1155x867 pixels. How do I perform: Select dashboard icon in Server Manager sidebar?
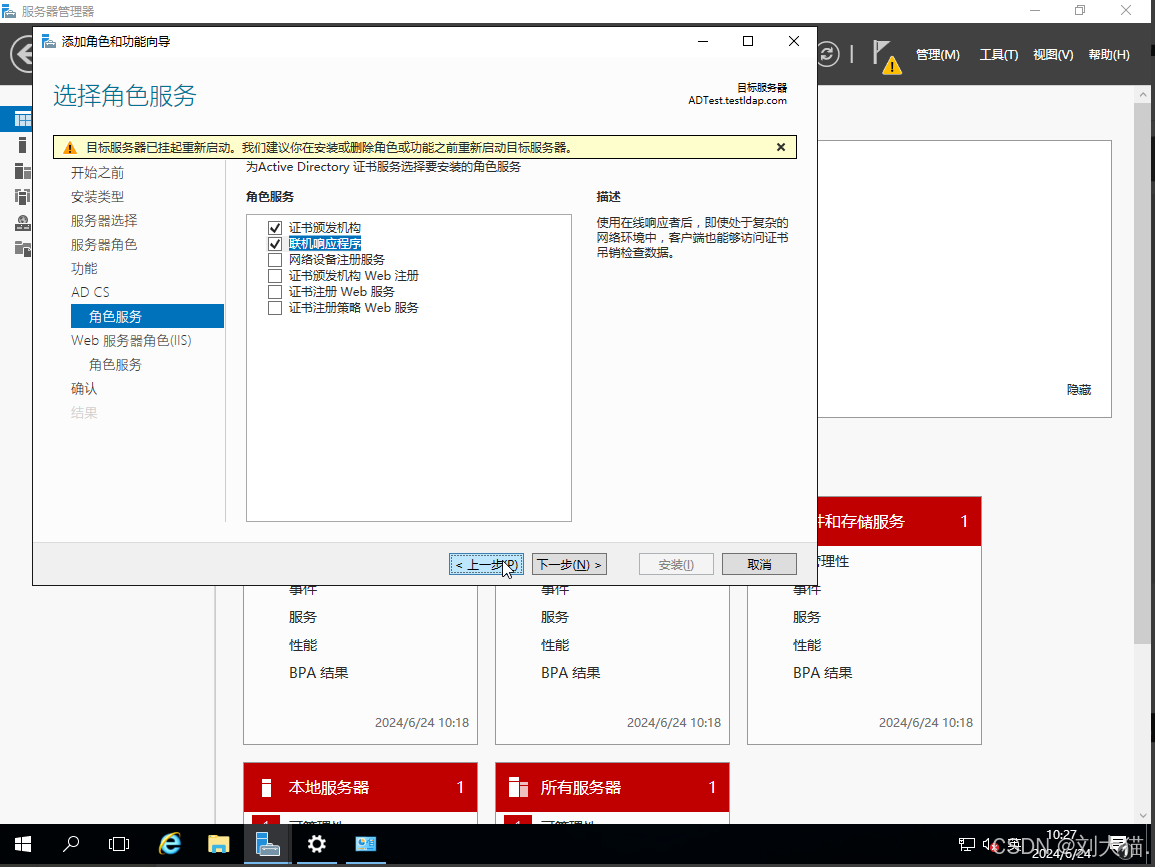23,119
